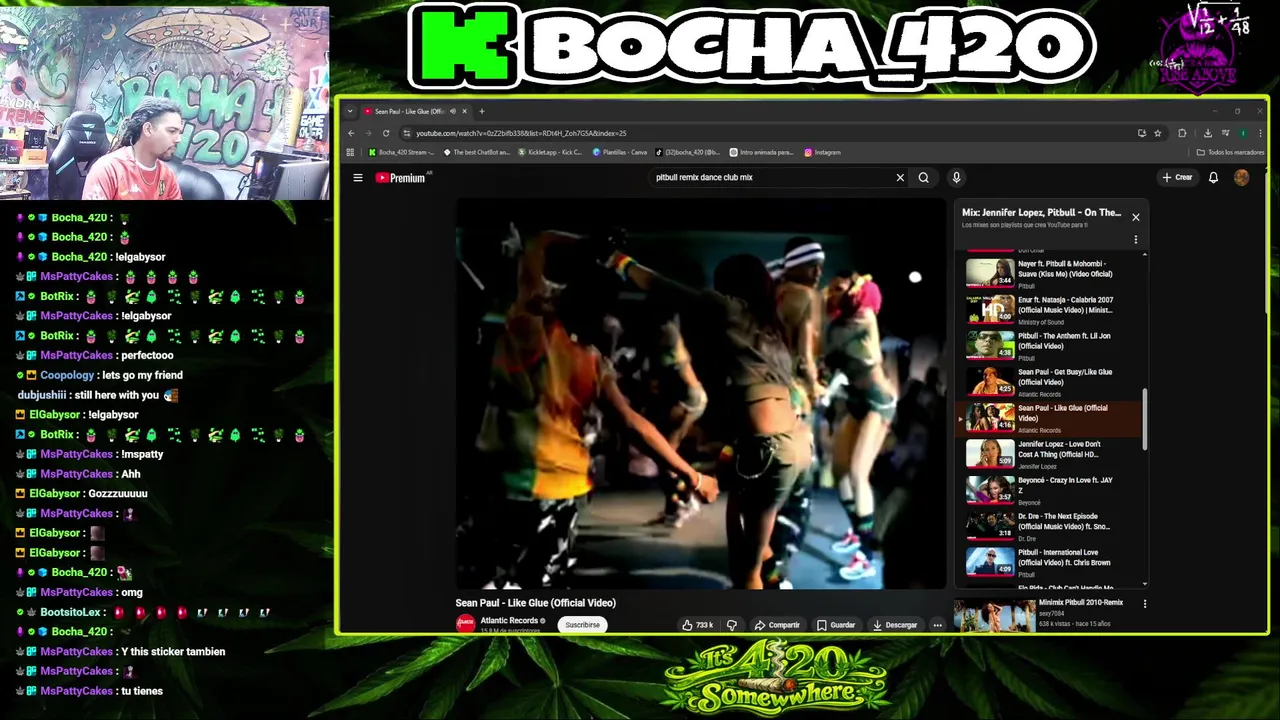1280x720 pixels.
Task: Open the browser extensions puzzle icon
Action: tap(1182, 133)
